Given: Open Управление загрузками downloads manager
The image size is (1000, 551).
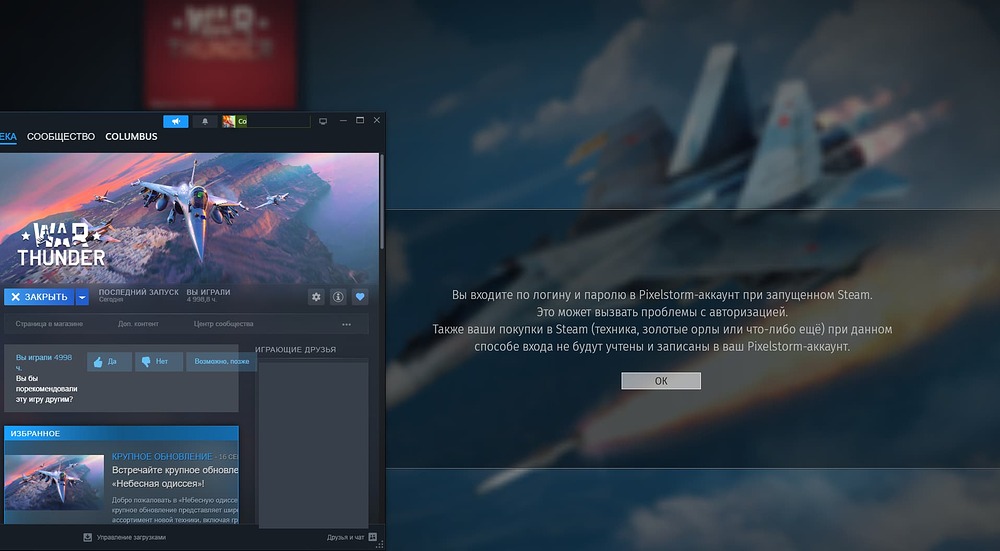Looking at the screenshot, I should tap(131, 538).
